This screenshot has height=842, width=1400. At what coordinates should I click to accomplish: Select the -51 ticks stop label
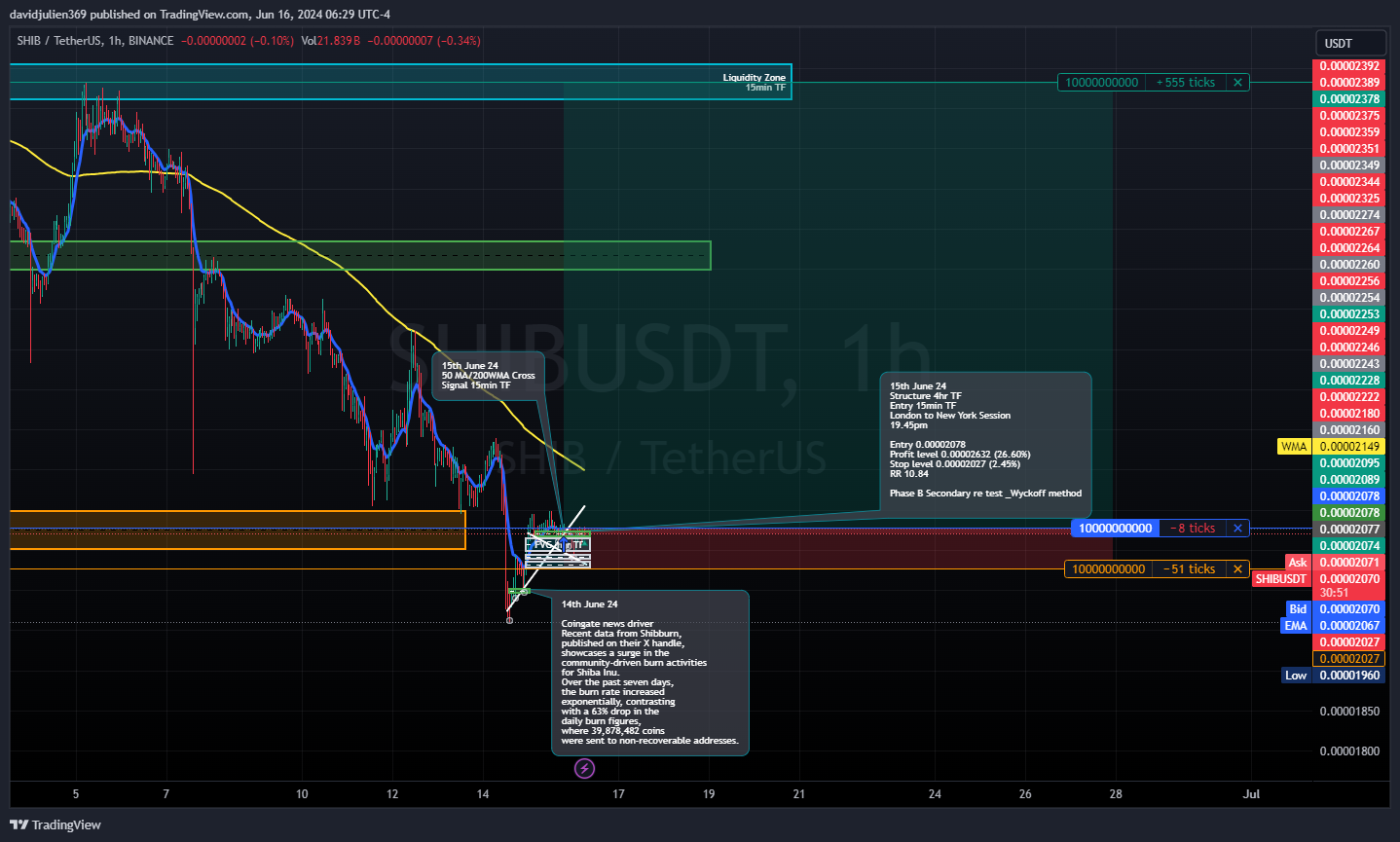coord(1189,569)
